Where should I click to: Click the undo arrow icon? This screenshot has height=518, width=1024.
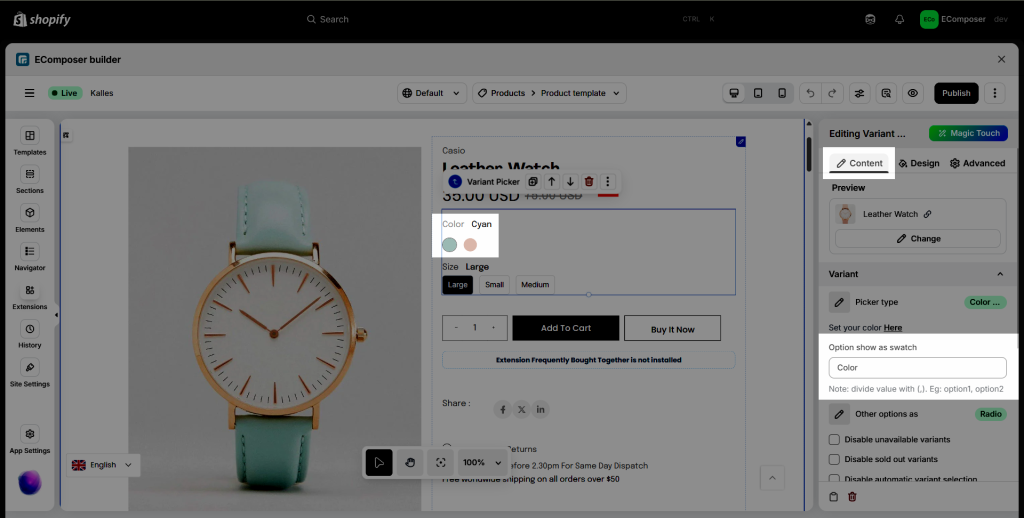(x=808, y=93)
